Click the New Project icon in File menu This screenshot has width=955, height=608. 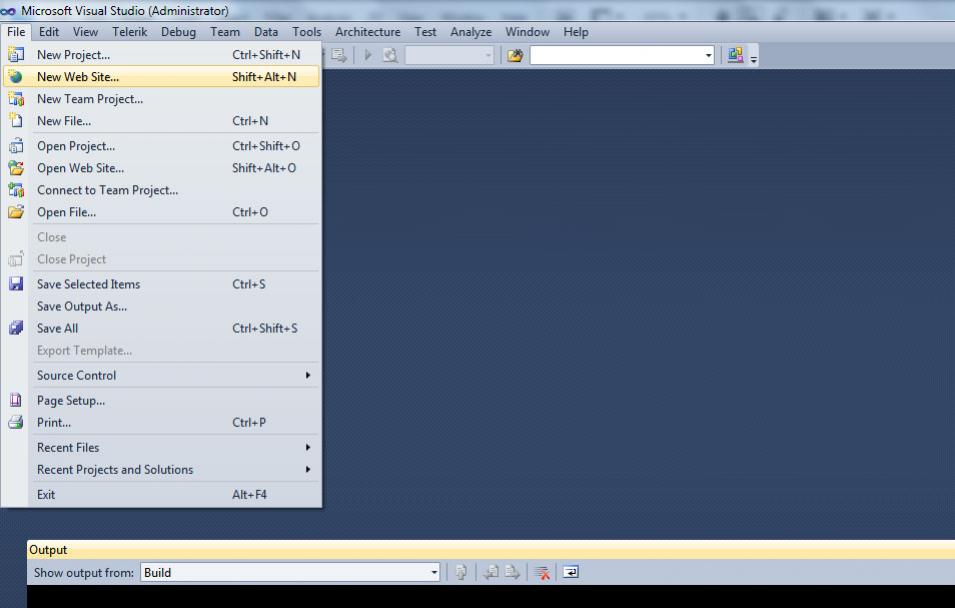pos(16,54)
